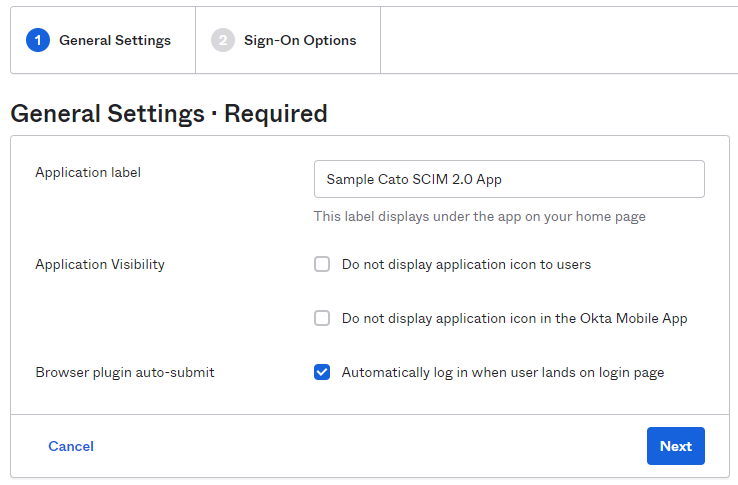This screenshot has height=485, width=738.
Task: Tick the Okta Mobile App icon hiding checkbox
Action: (x=322, y=319)
